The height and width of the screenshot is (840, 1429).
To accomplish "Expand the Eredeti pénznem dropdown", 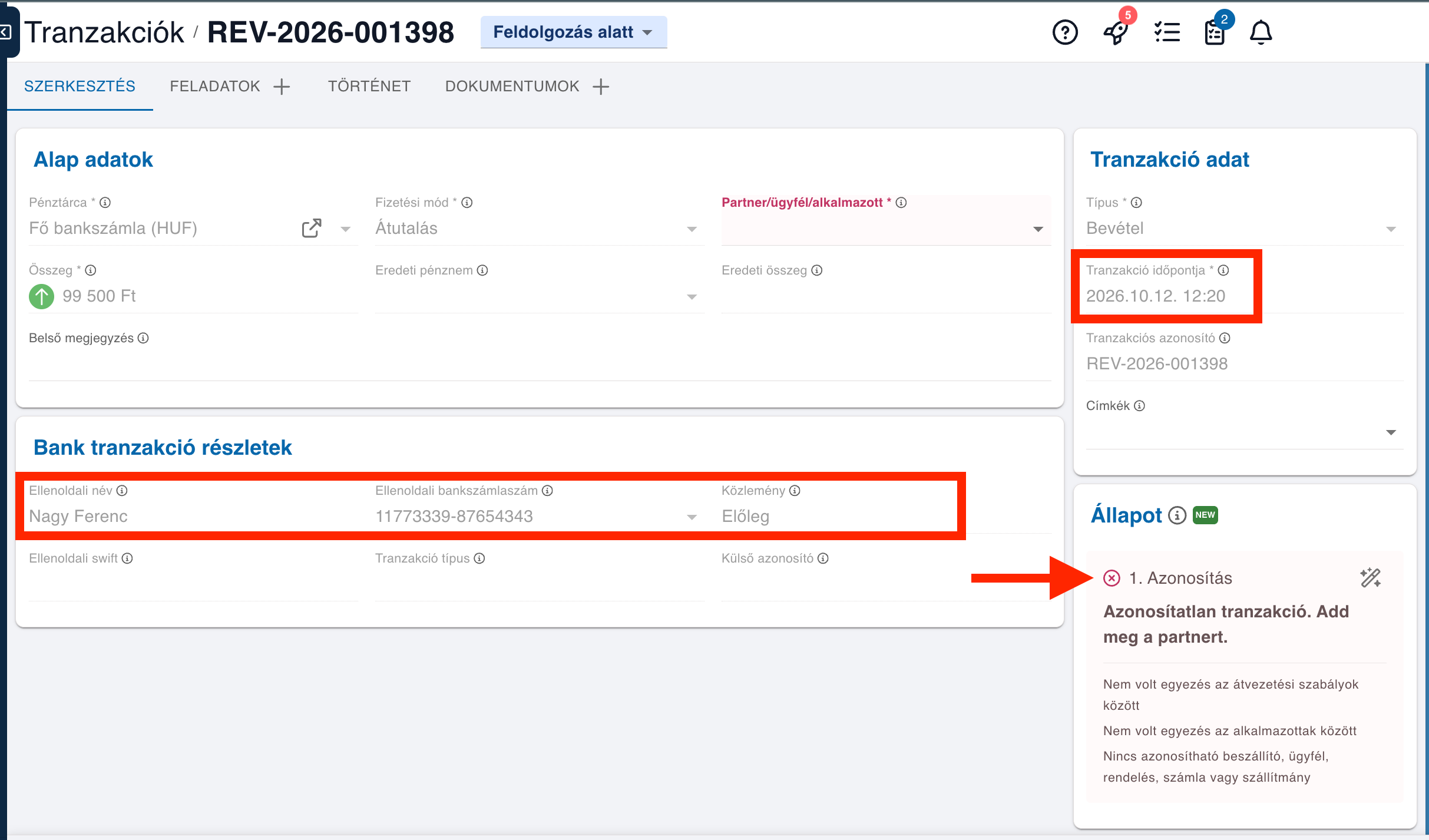I will (692, 297).
